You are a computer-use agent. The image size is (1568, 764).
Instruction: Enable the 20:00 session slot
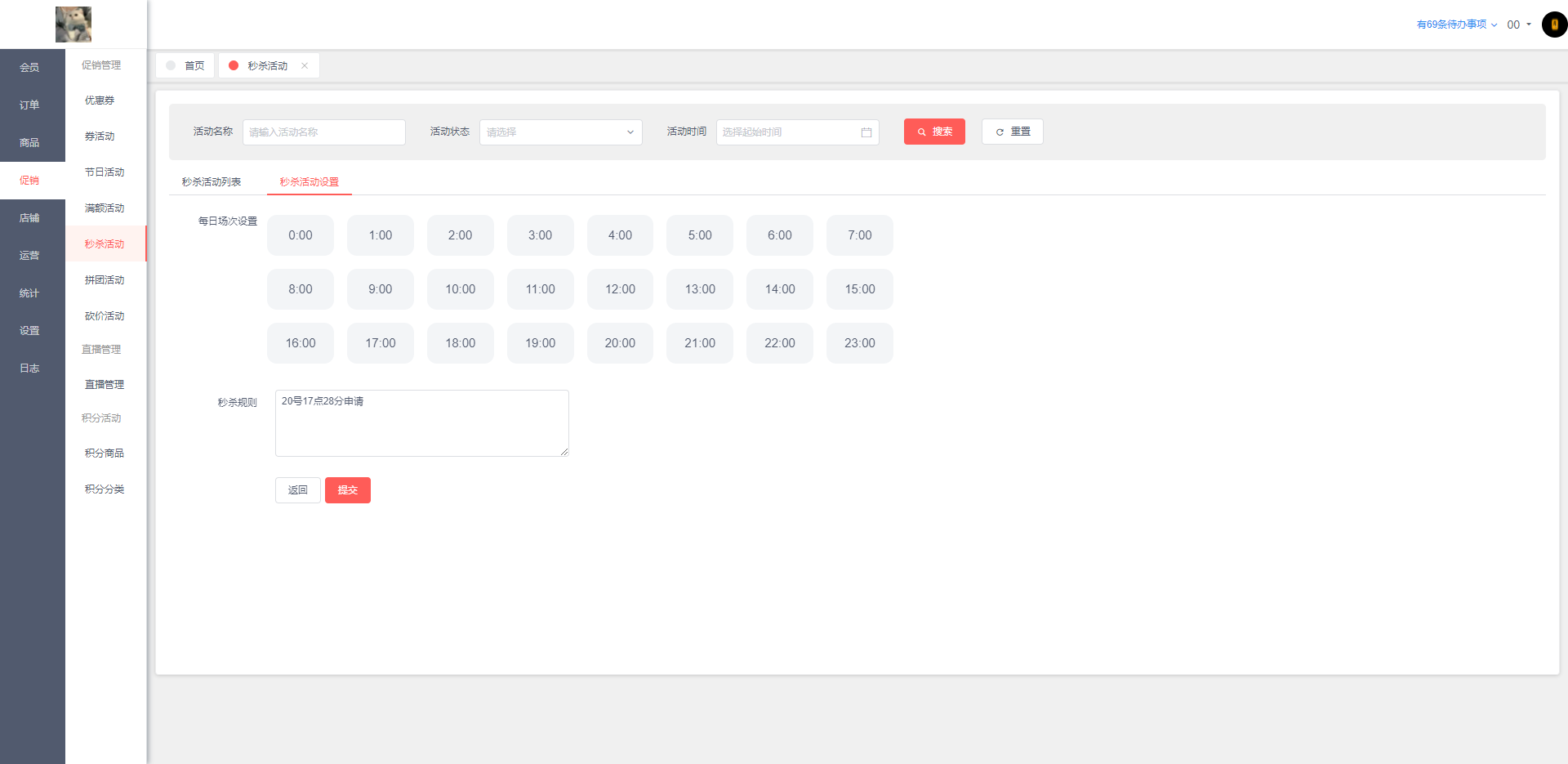tap(620, 343)
